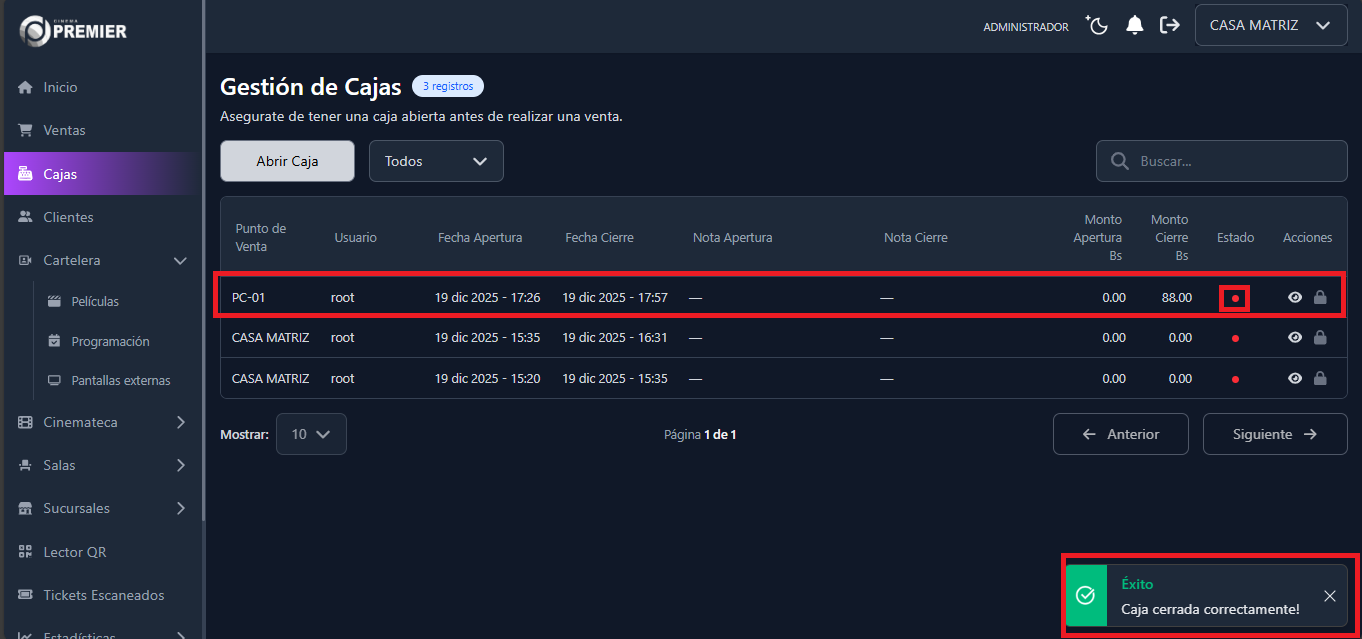Toggle dark mode moon icon
This screenshot has height=639, width=1362.
(1098, 26)
